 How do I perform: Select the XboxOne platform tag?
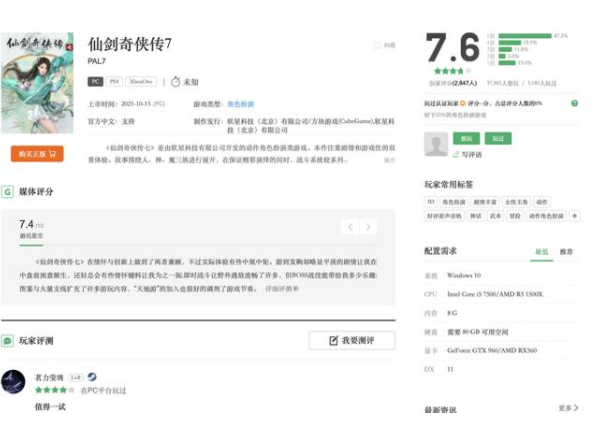click(141, 81)
